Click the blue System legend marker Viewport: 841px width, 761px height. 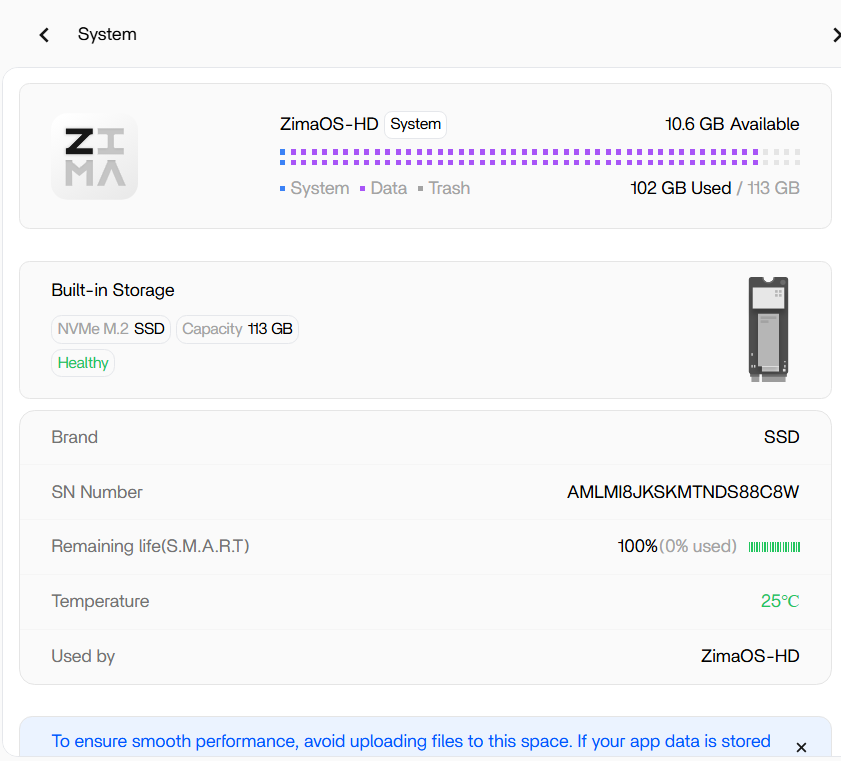coord(283,188)
